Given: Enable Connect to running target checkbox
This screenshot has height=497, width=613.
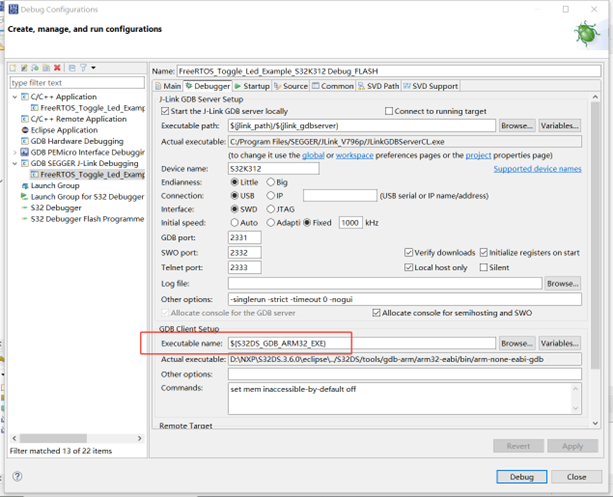Looking at the screenshot, I should (389, 111).
